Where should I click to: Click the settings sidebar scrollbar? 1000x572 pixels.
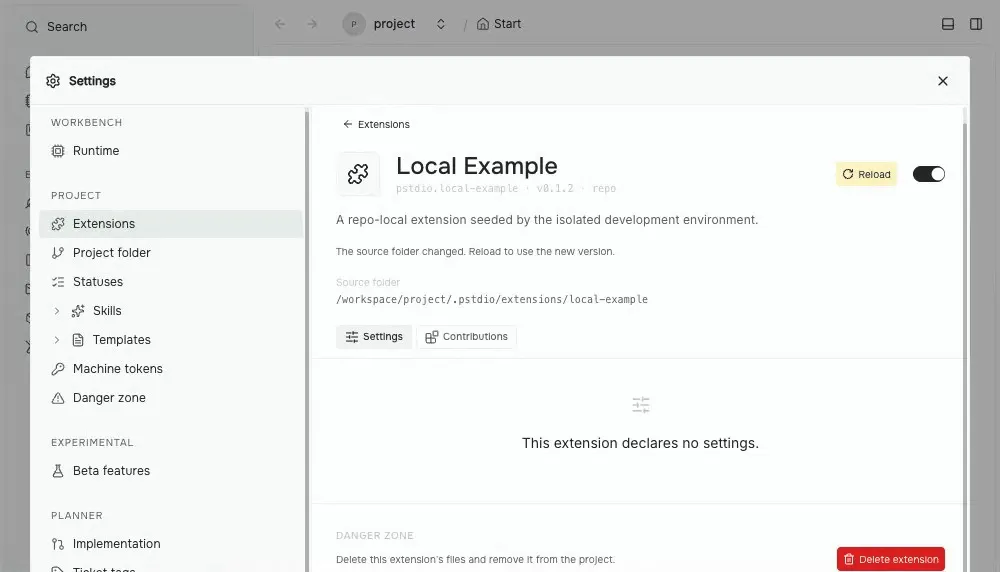(307, 341)
